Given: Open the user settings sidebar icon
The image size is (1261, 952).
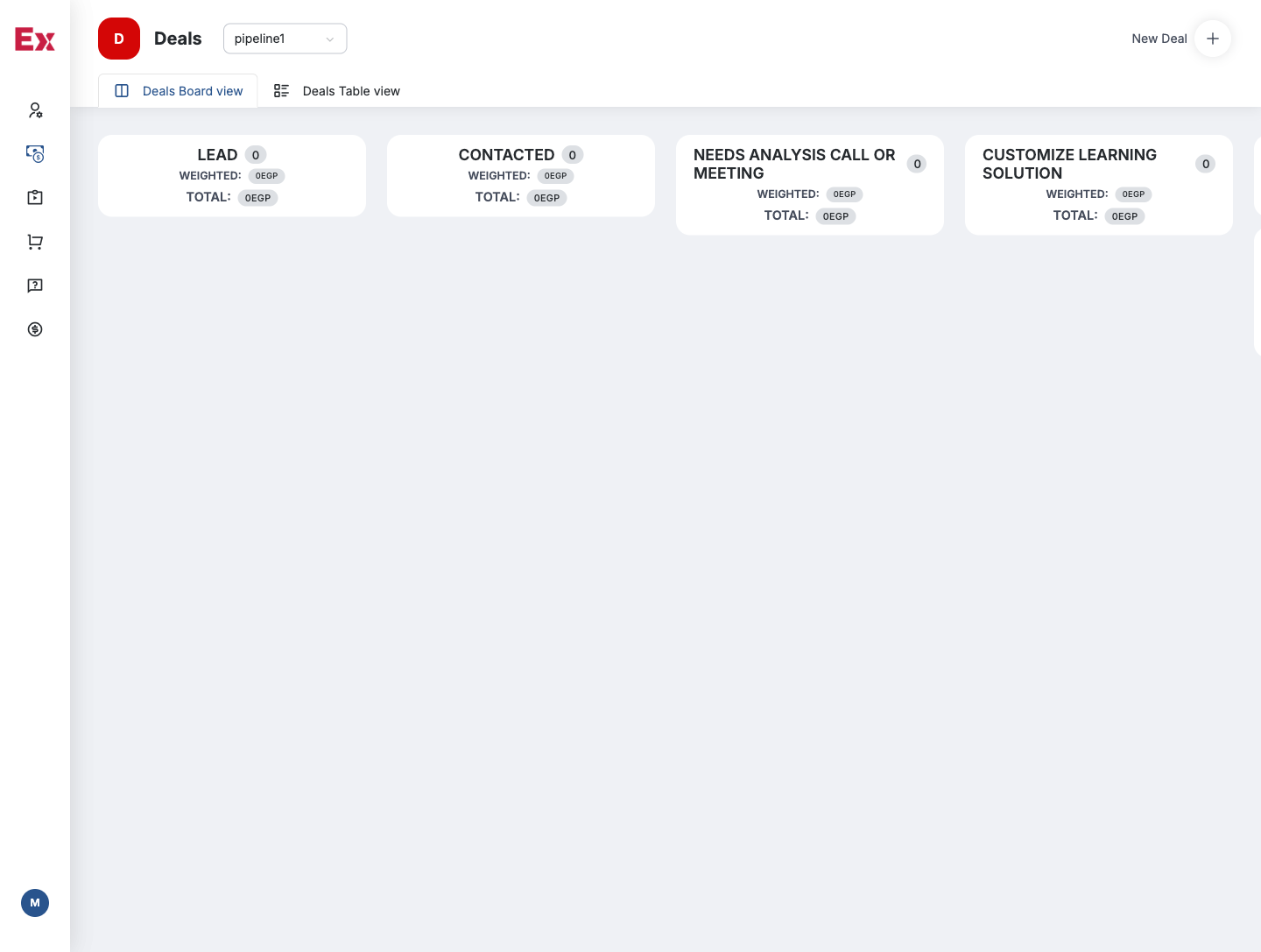Looking at the screenshot, I should point(35,110).
